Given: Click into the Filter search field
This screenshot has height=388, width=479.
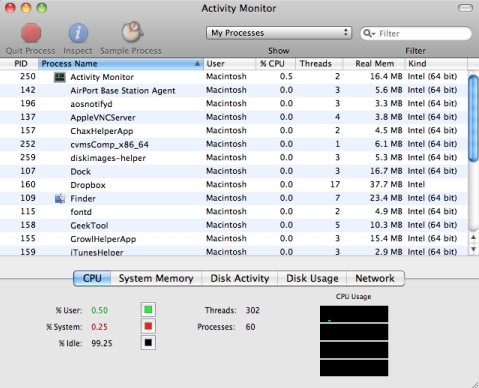Looking at the screenshot, I should click(x=416, y=33).
